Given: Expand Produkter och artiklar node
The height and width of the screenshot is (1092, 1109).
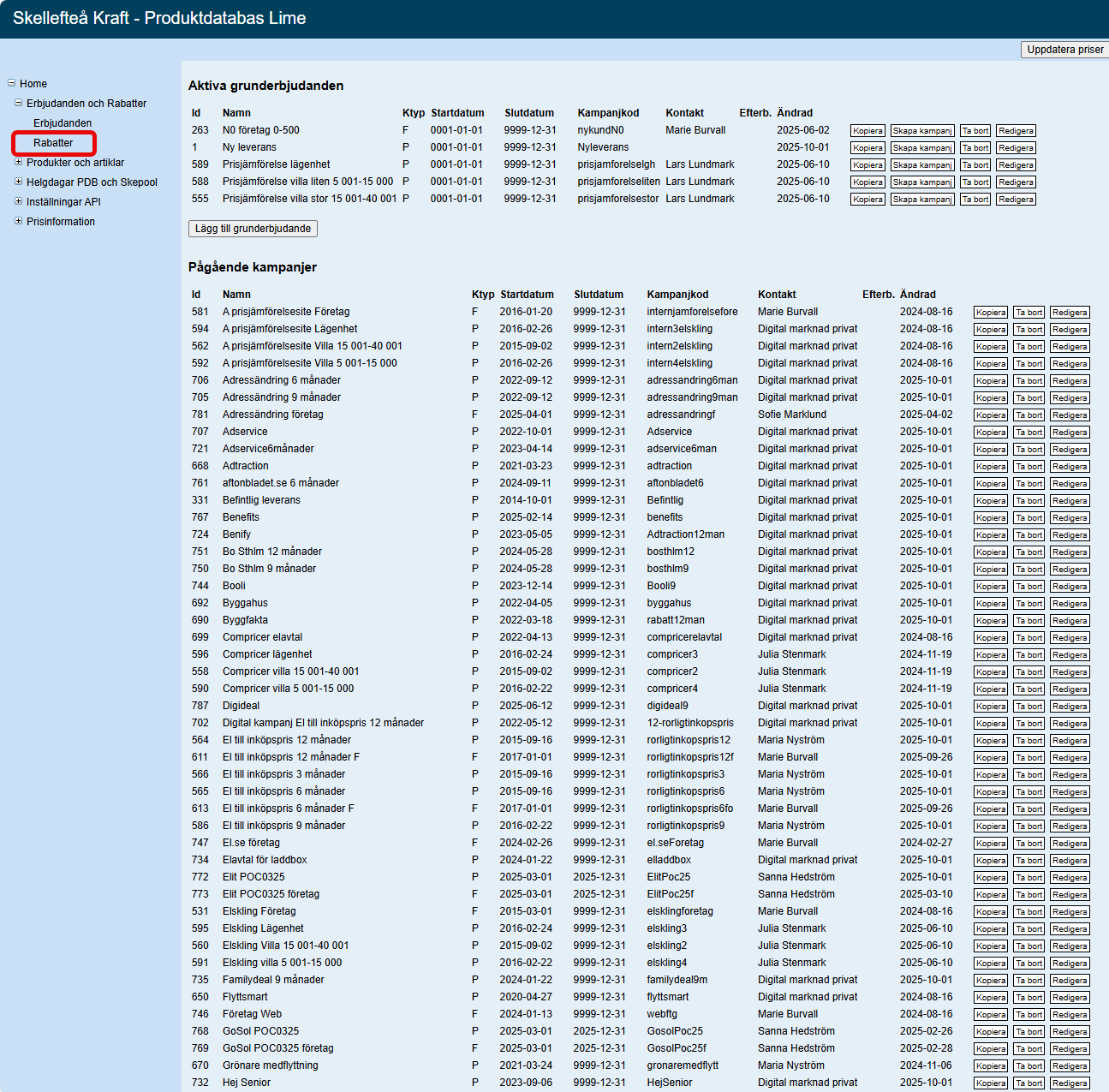Looking at the screenshot, I should (19, 162).
